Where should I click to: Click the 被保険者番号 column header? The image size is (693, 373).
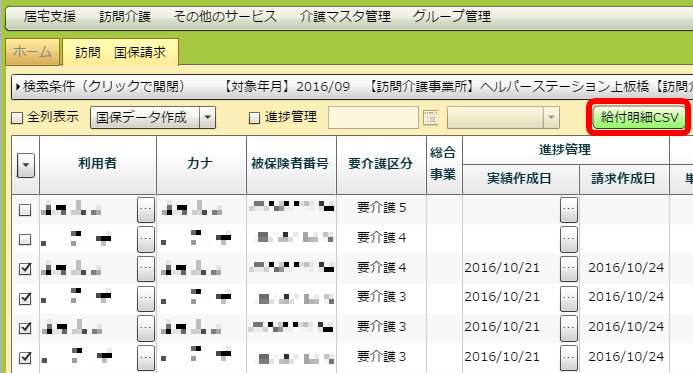pyautogui.click(x=291, y=164)
